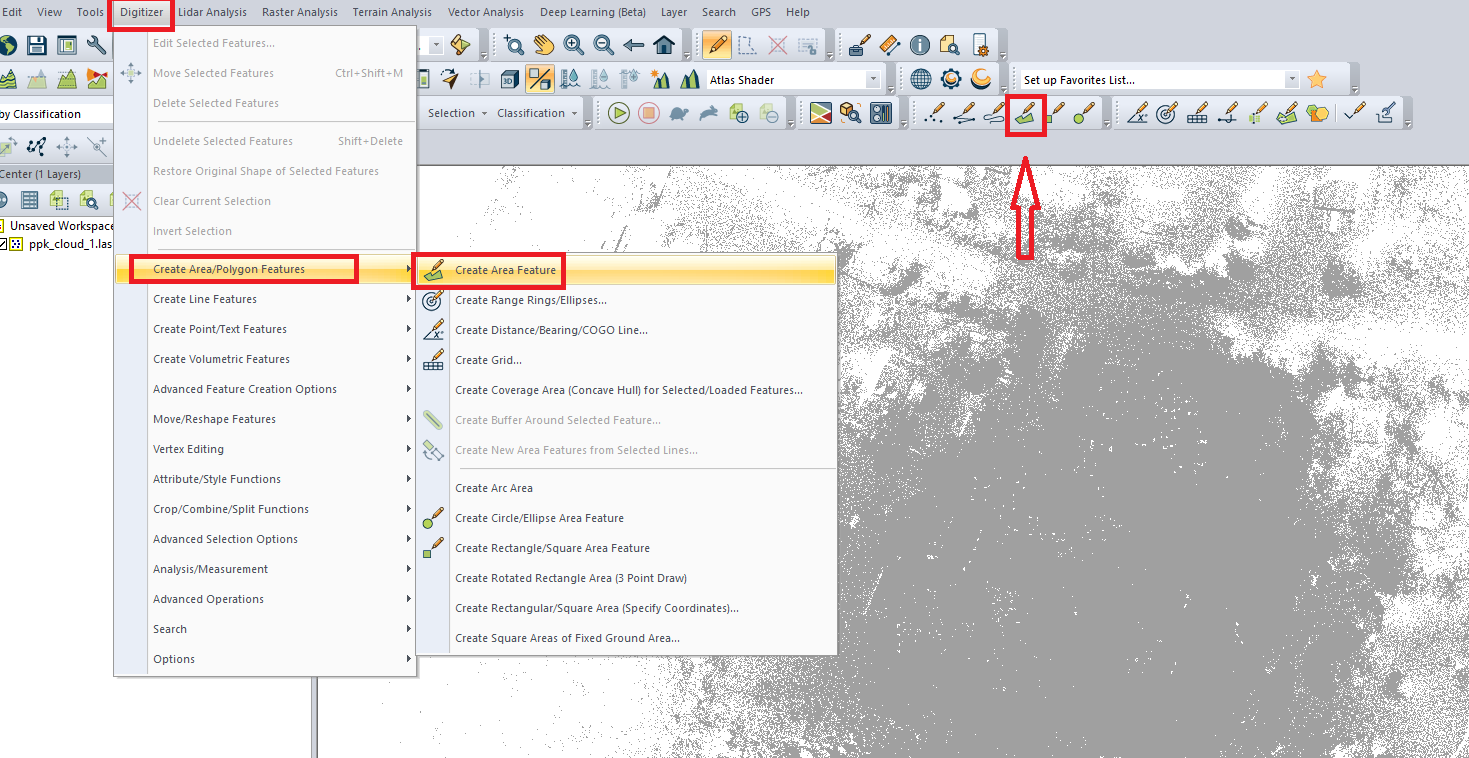
Task: Toggle the Favorites star button
Action: click(1317, 78)
